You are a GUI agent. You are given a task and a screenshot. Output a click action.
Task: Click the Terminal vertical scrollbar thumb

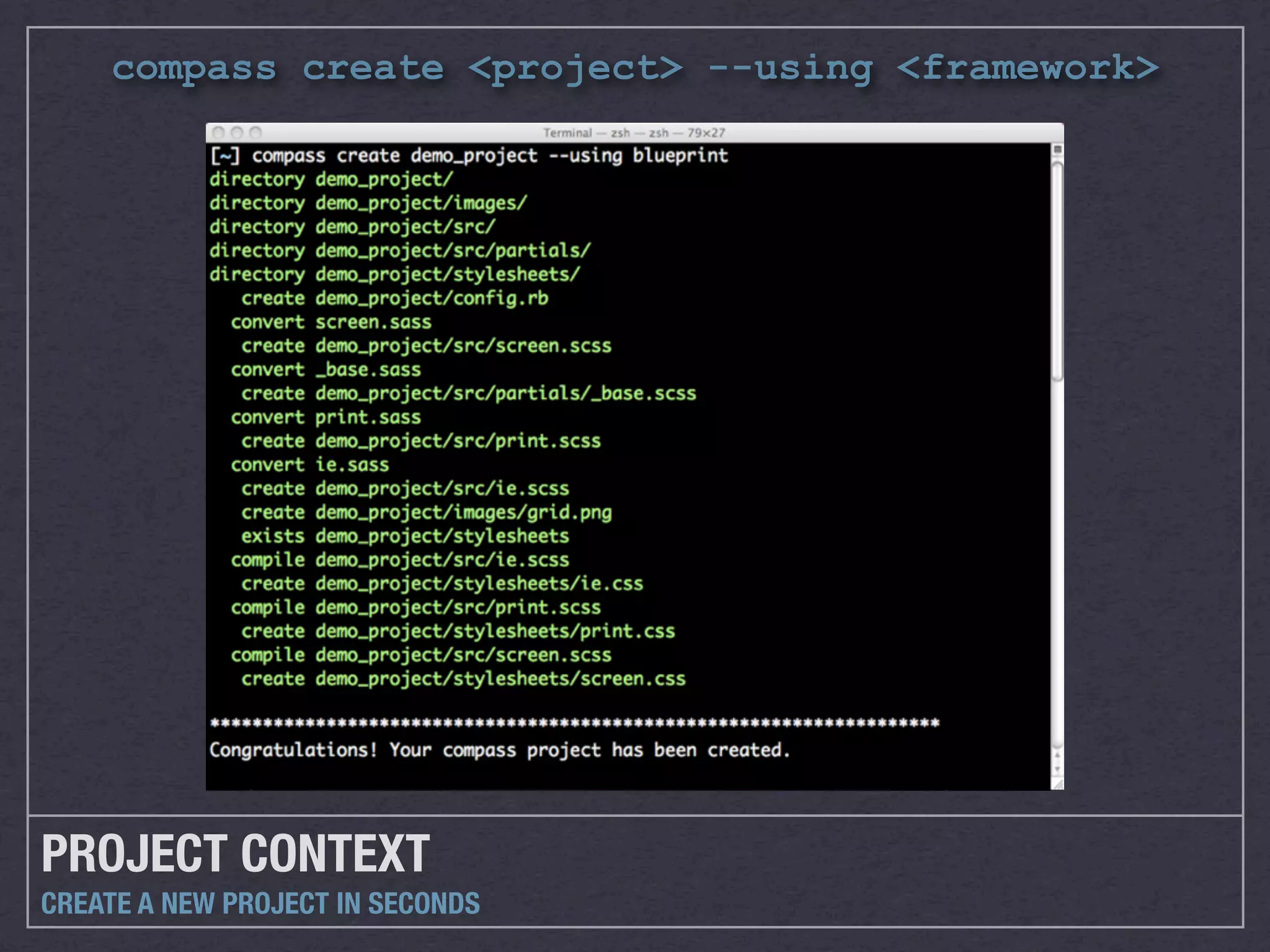click(x=1057, y=270)
